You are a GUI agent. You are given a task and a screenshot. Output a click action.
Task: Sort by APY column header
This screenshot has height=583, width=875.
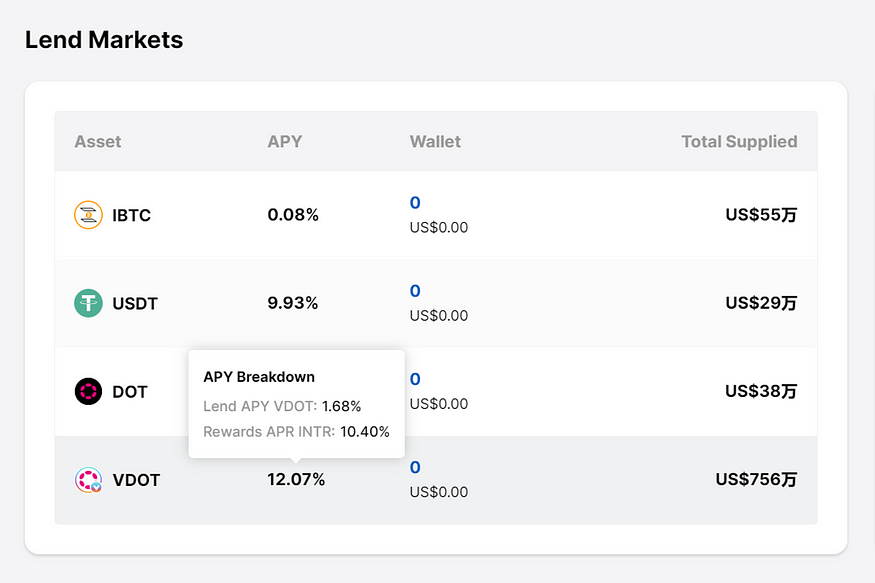[x=285, y=141]
